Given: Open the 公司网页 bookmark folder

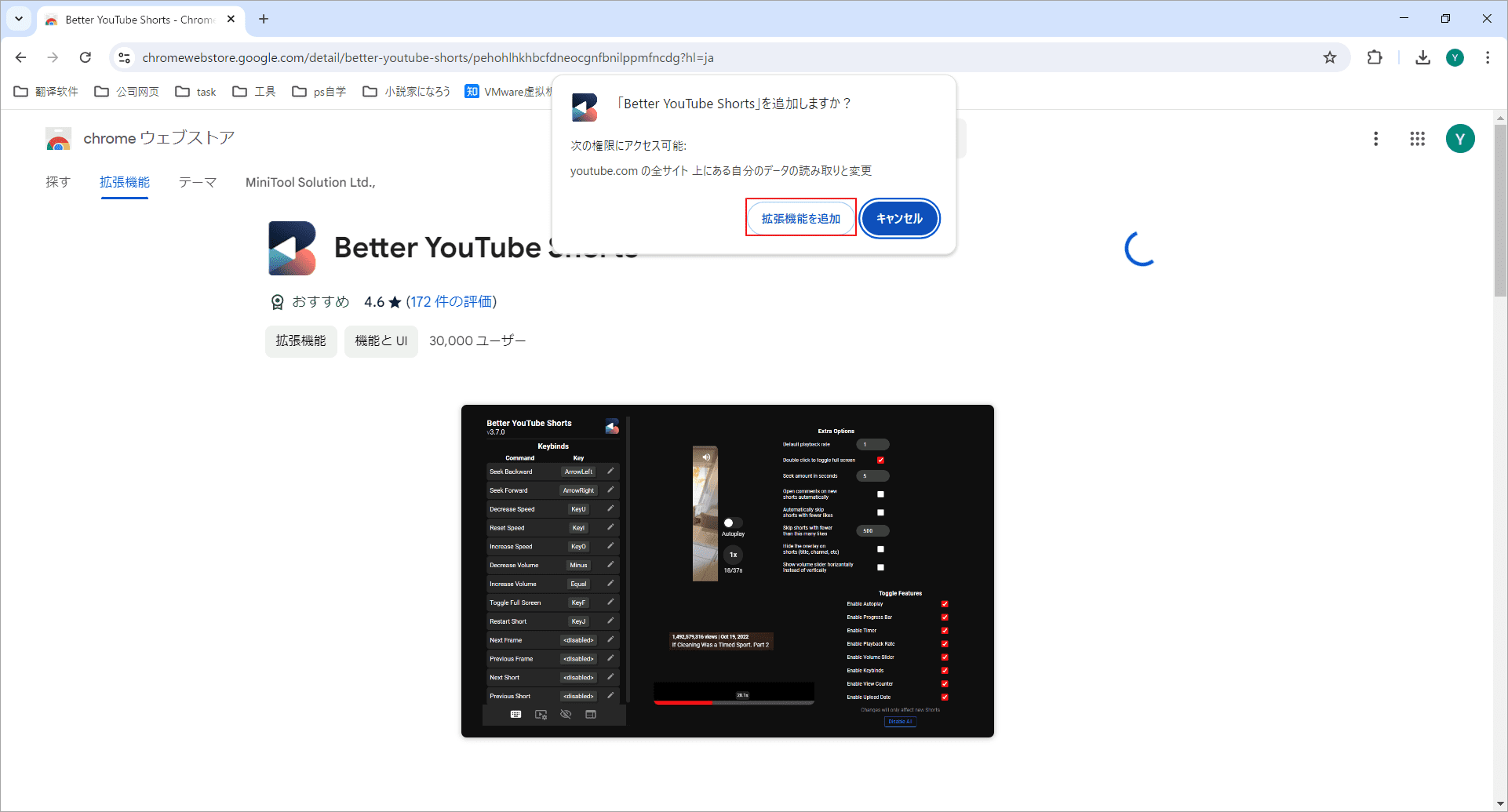Looking at the screenshot, I should 126,92.
